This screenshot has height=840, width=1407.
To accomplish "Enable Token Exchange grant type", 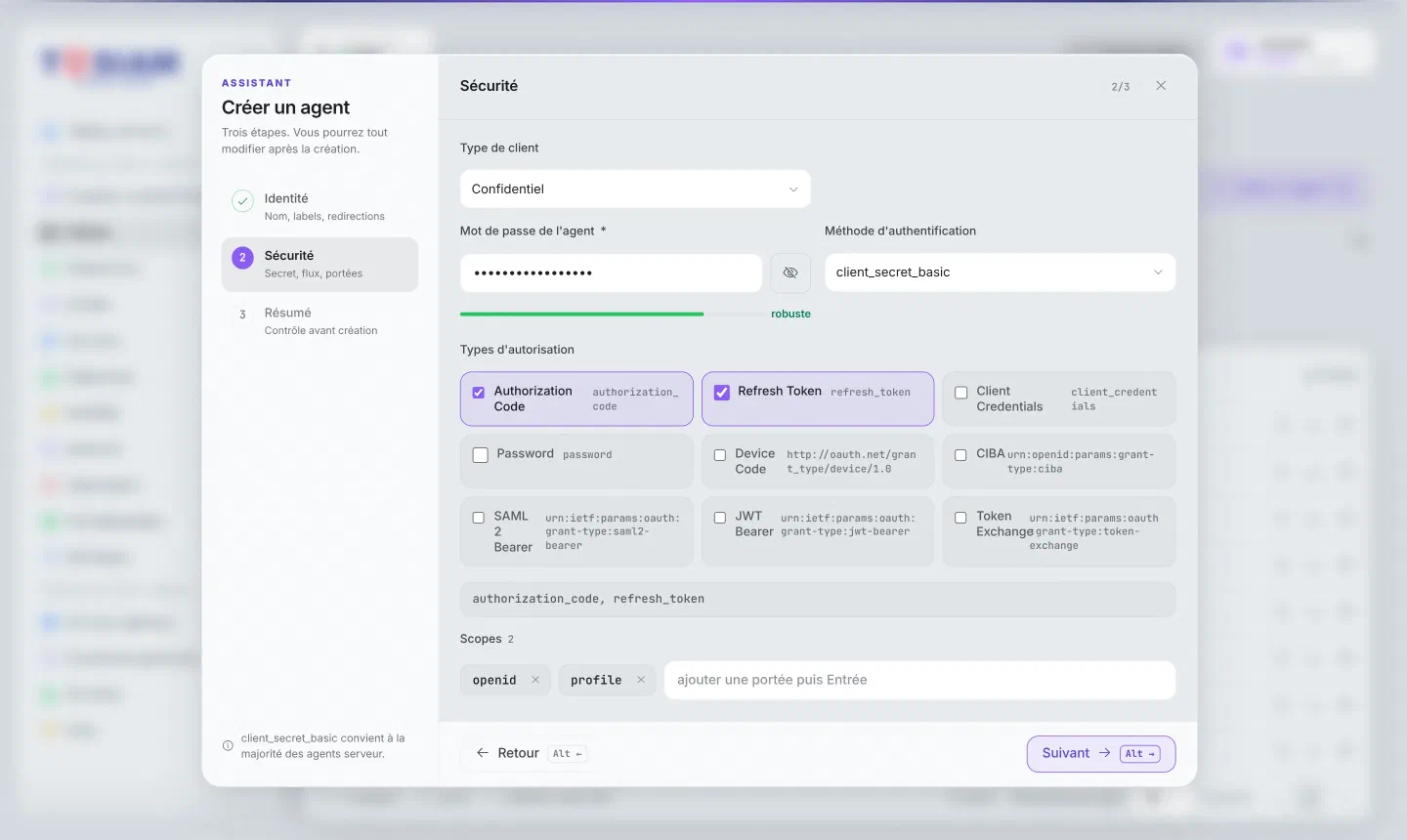I will click(960, 518).
